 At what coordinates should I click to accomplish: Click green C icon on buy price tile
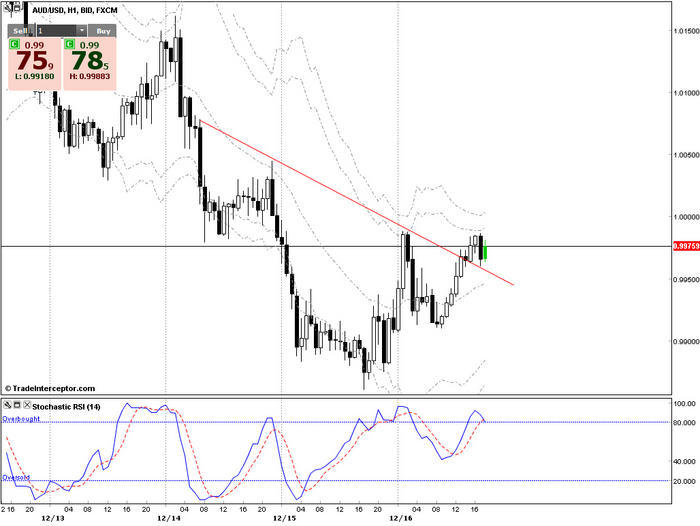pos(69,45)
